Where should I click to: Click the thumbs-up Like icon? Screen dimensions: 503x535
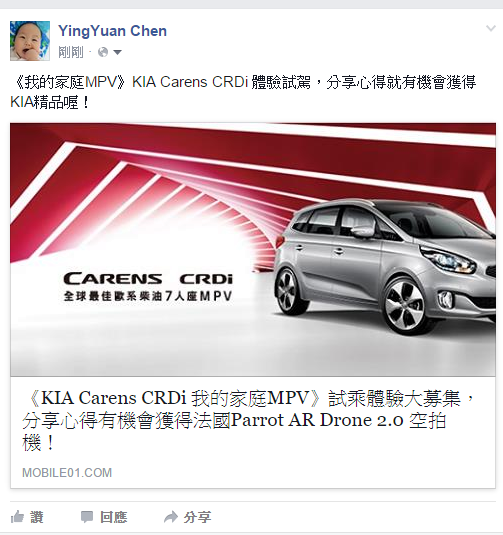click(17, 517)
